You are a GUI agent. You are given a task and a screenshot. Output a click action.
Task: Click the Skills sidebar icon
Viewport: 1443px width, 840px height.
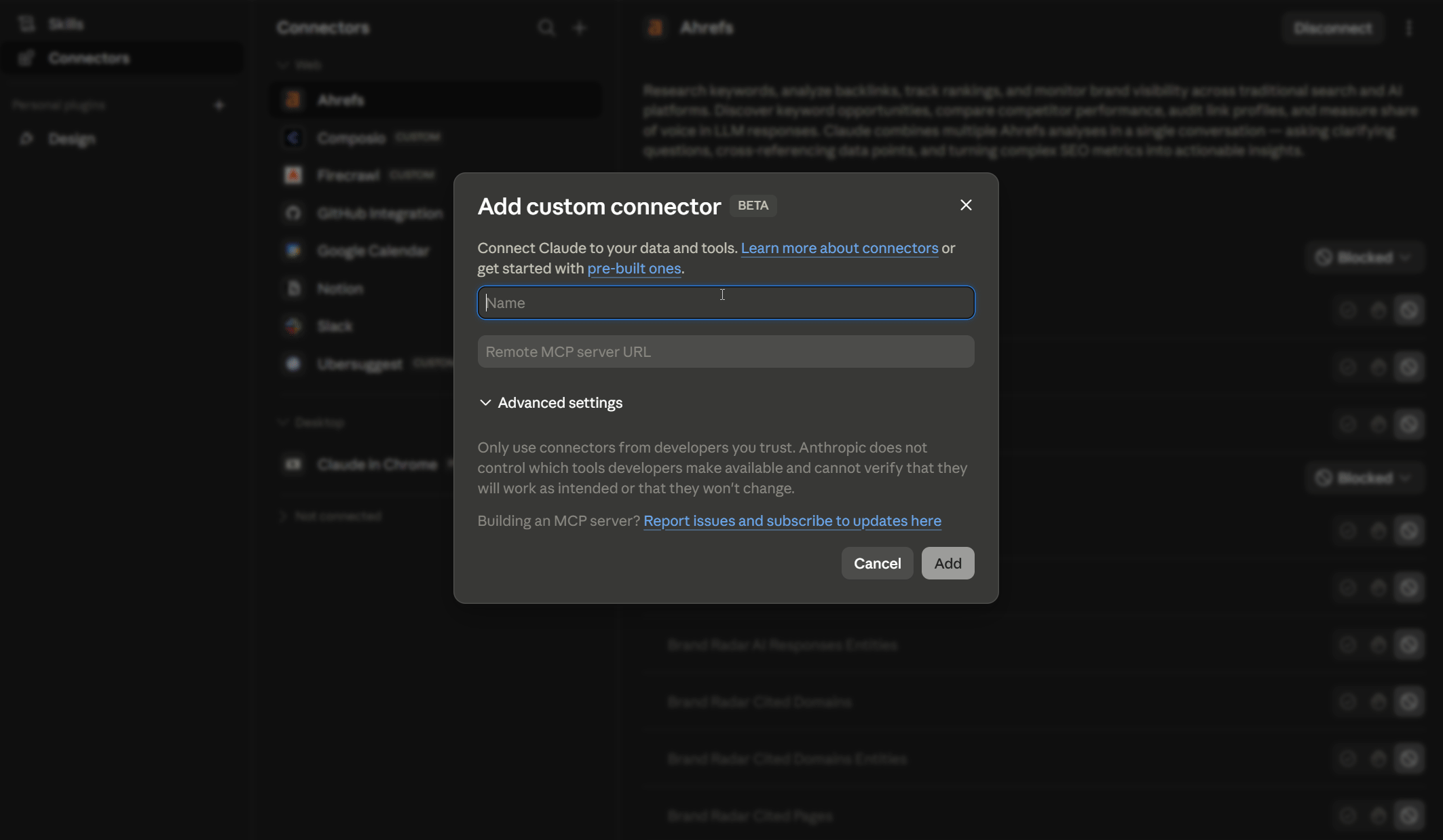pyautogui.click(x=26, y=24)
